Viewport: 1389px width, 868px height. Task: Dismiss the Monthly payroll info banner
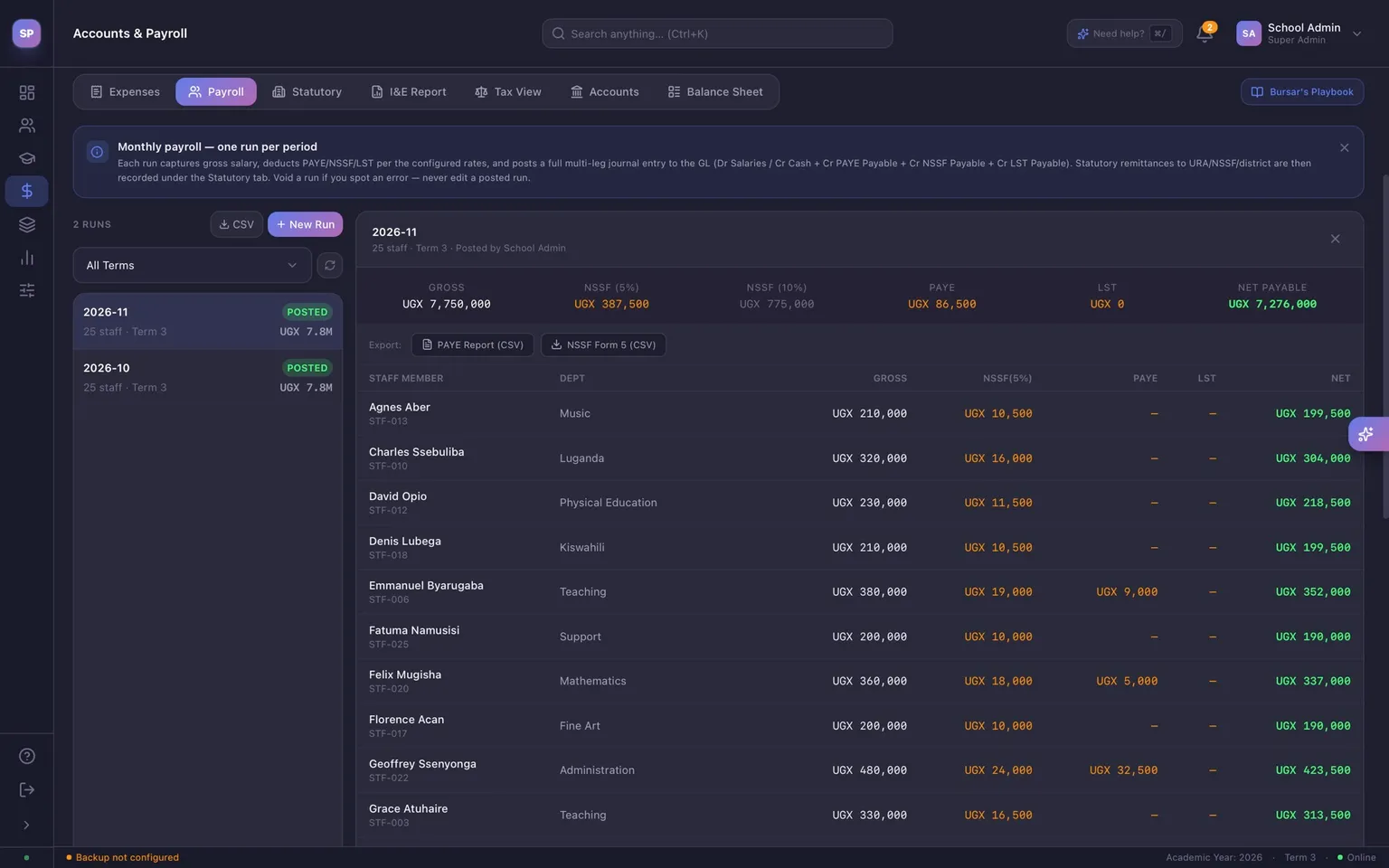(x=1344, y=147)
